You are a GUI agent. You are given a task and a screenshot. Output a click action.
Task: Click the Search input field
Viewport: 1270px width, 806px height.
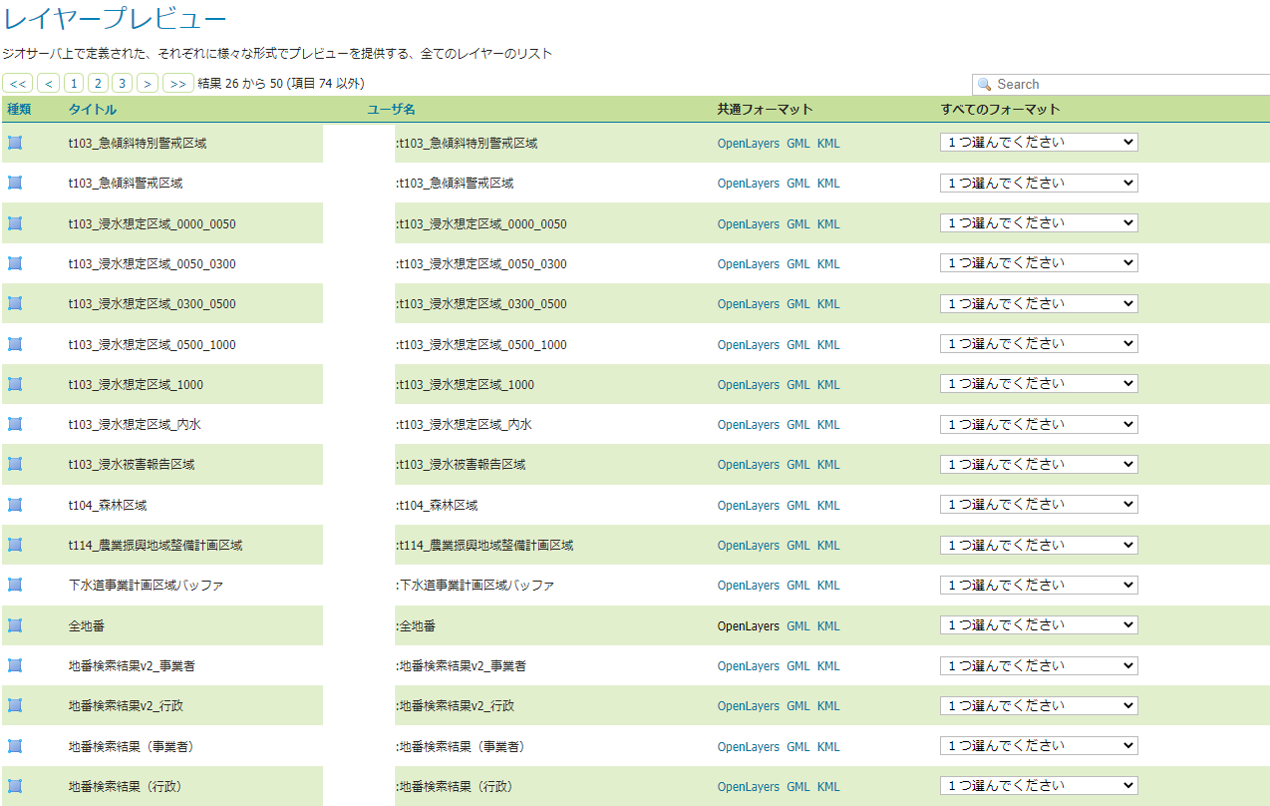(1125, 84)
